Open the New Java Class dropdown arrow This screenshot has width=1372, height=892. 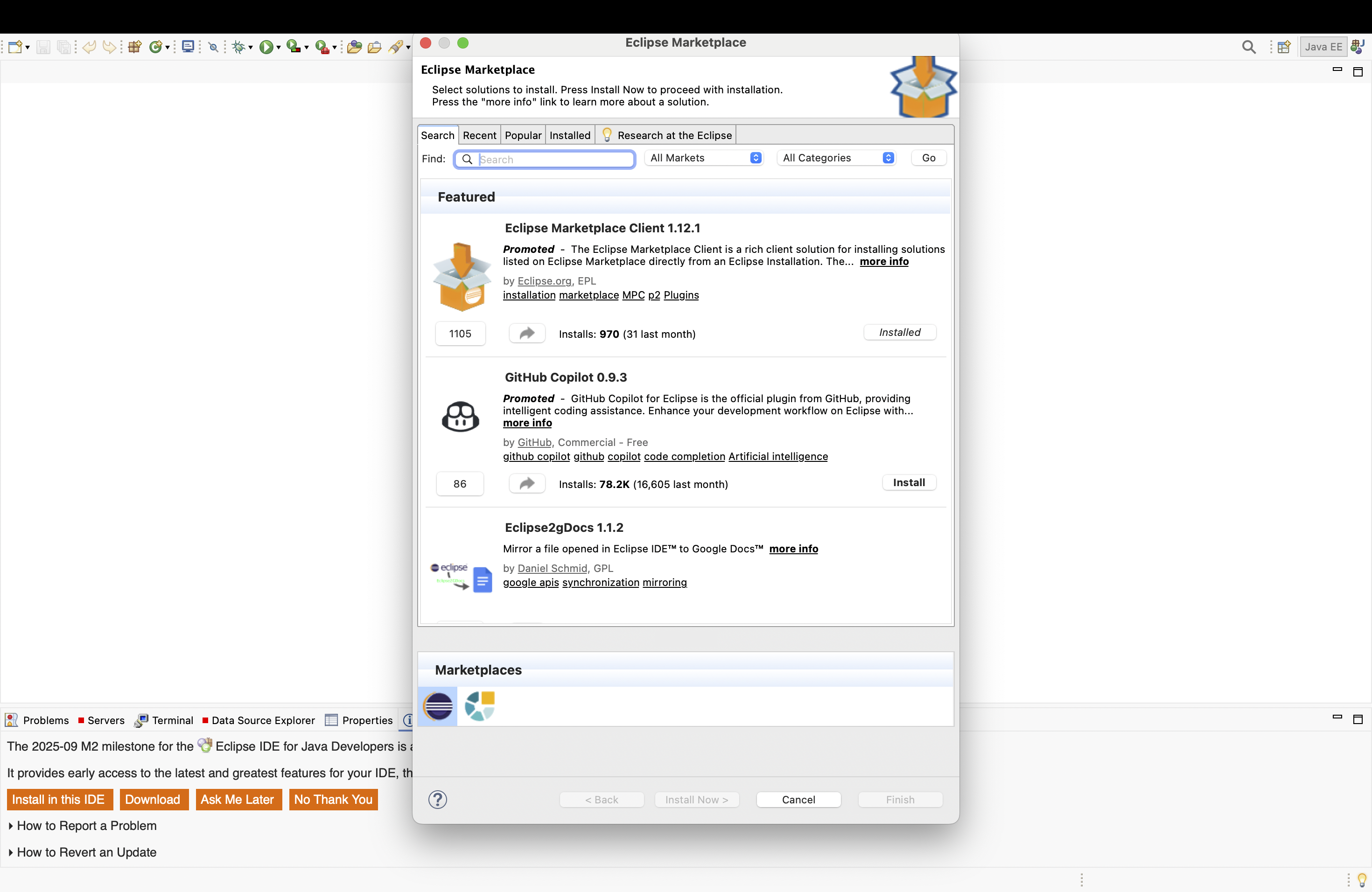(168, 47)
